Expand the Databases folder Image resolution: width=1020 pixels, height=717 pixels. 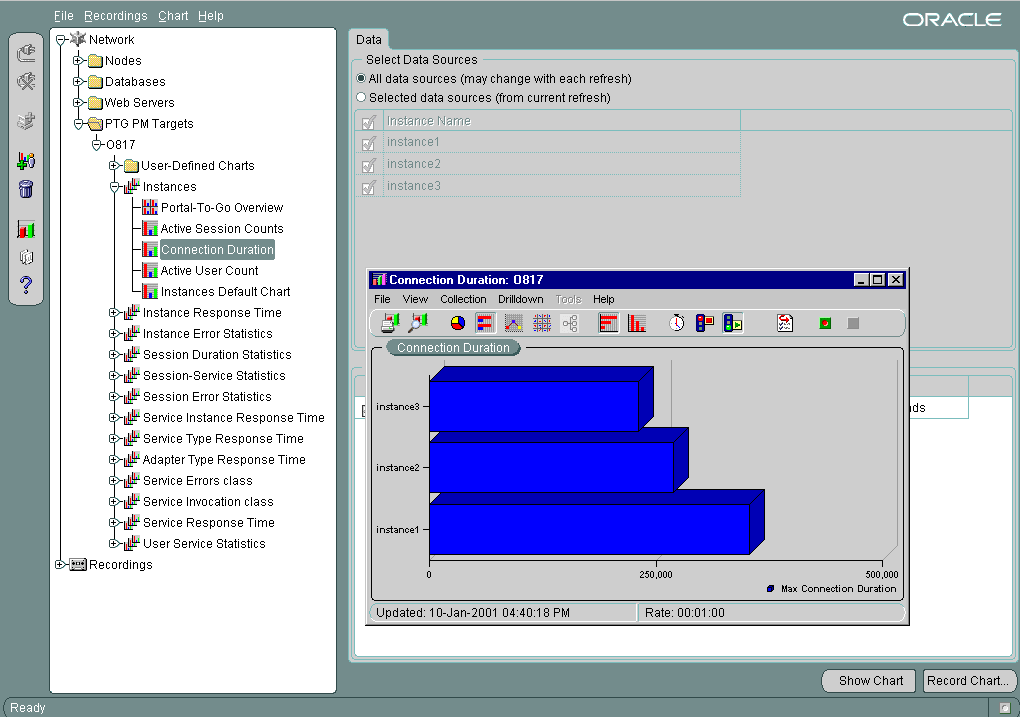(78, 81)
